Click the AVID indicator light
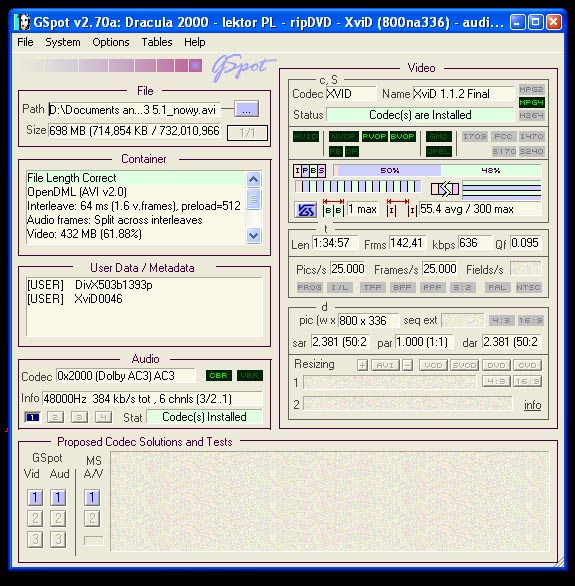Viewport: 575px width, 586px height. click(x=306, y=137)
